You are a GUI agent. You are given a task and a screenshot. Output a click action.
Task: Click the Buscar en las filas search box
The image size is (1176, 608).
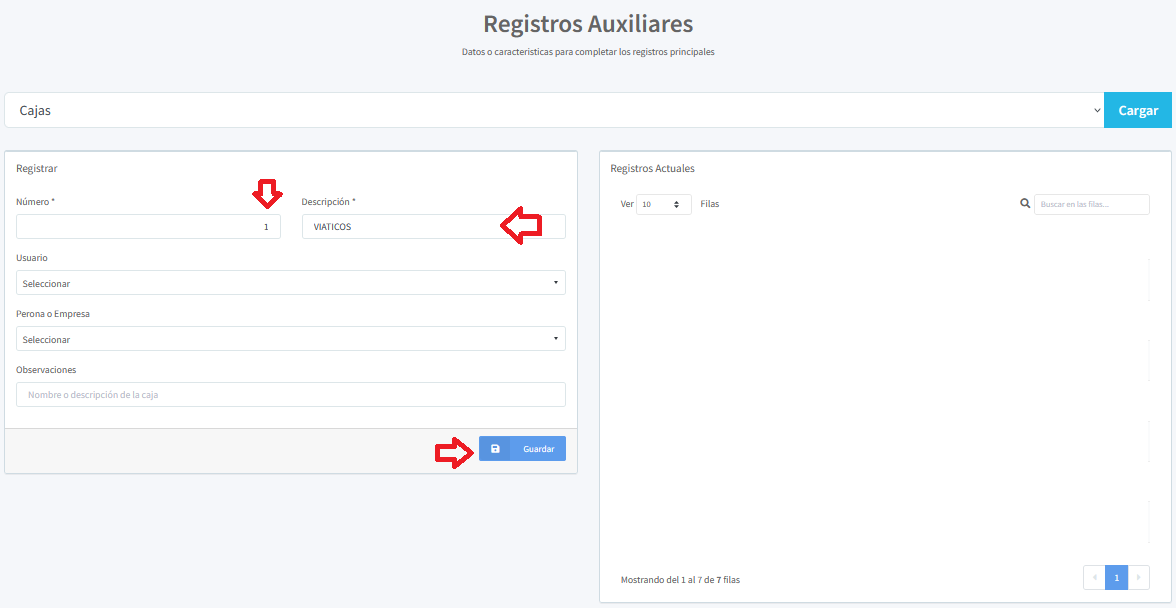pyautogui.click(x=1091, y=204)
